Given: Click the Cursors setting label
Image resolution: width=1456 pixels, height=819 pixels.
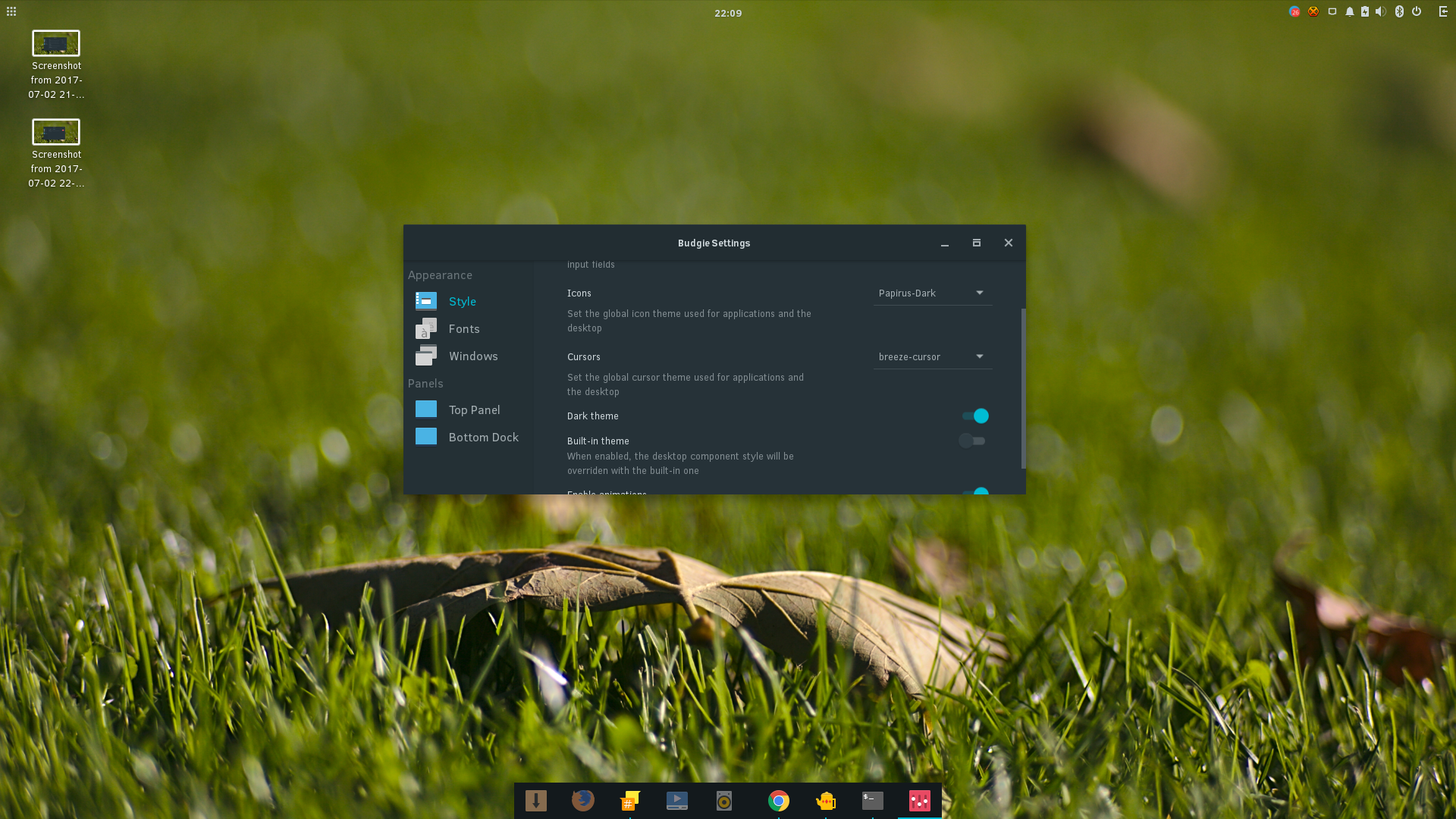Looking at the screenshot, I should (583, 357).
